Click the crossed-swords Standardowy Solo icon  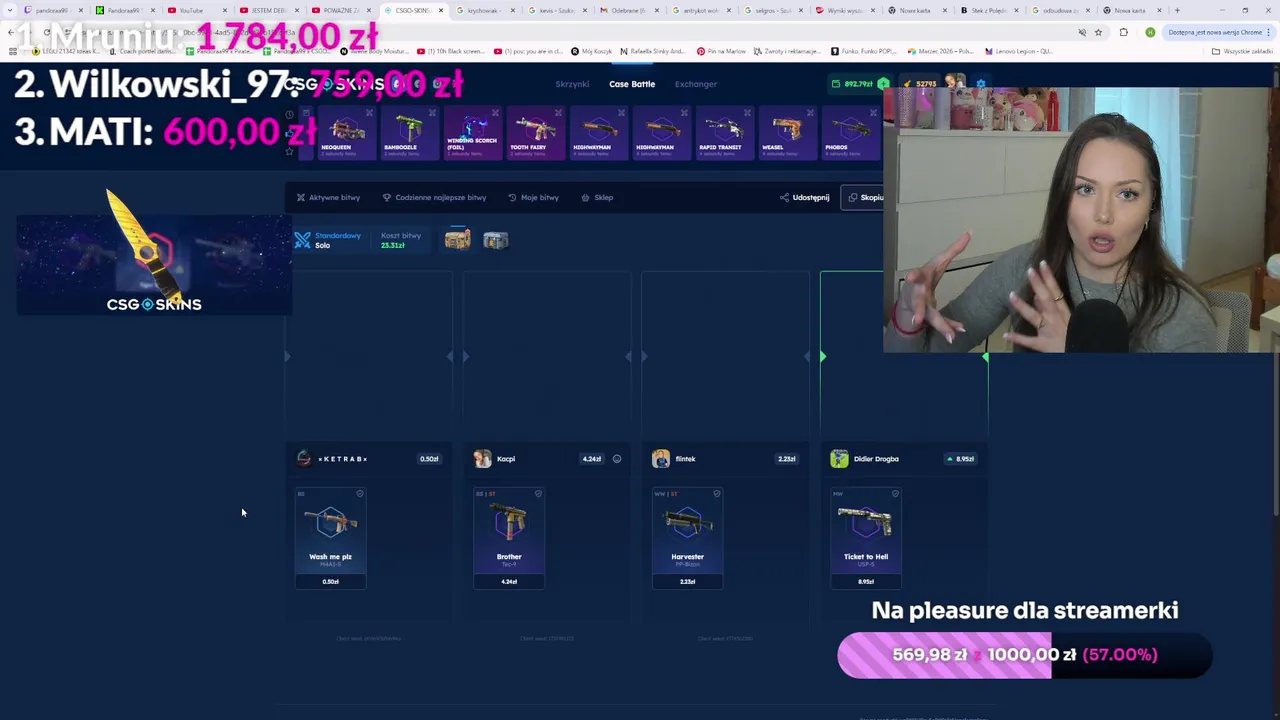302,240
